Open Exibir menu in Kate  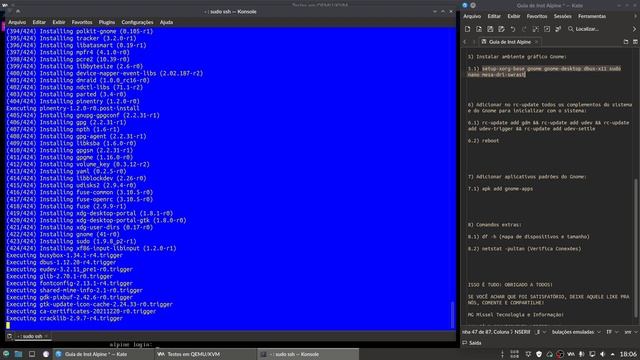tap(513, 16)
